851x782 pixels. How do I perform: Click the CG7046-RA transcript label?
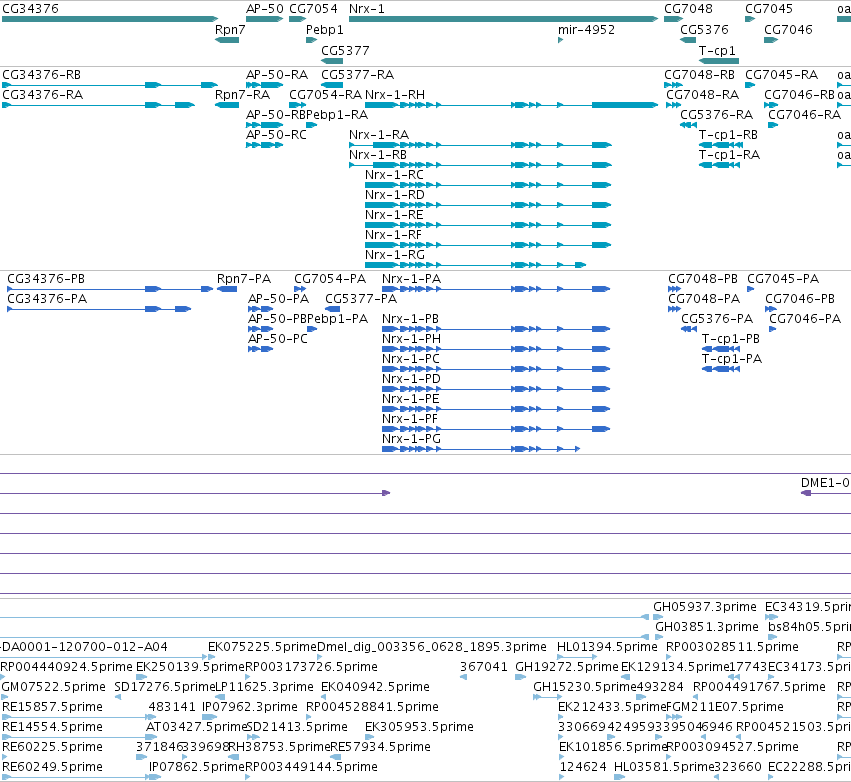pyautogui.click(x=804, y=115)
